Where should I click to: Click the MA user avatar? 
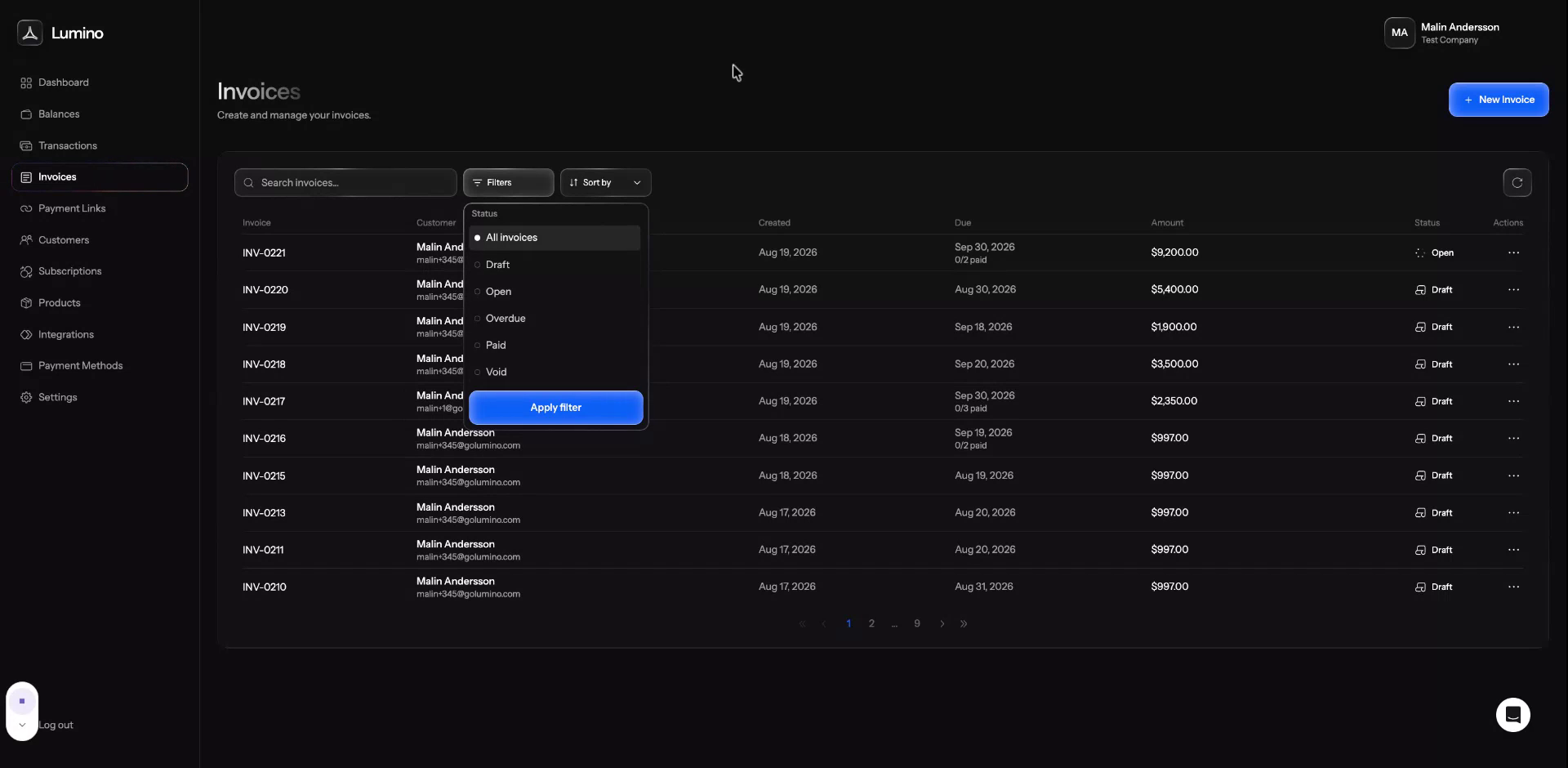coord(1399,33)
